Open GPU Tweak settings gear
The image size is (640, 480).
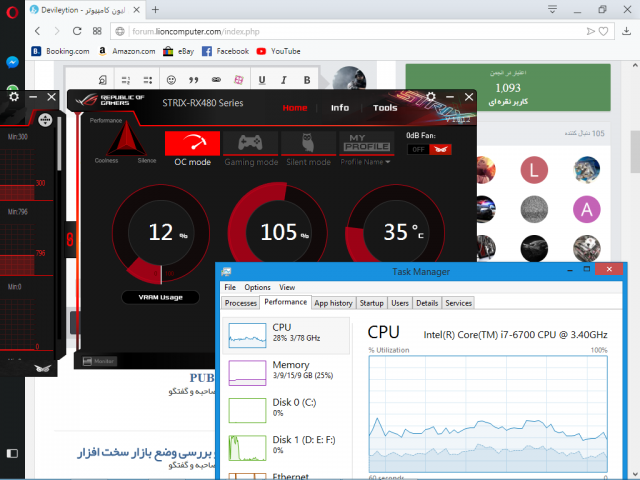point(431,96)
